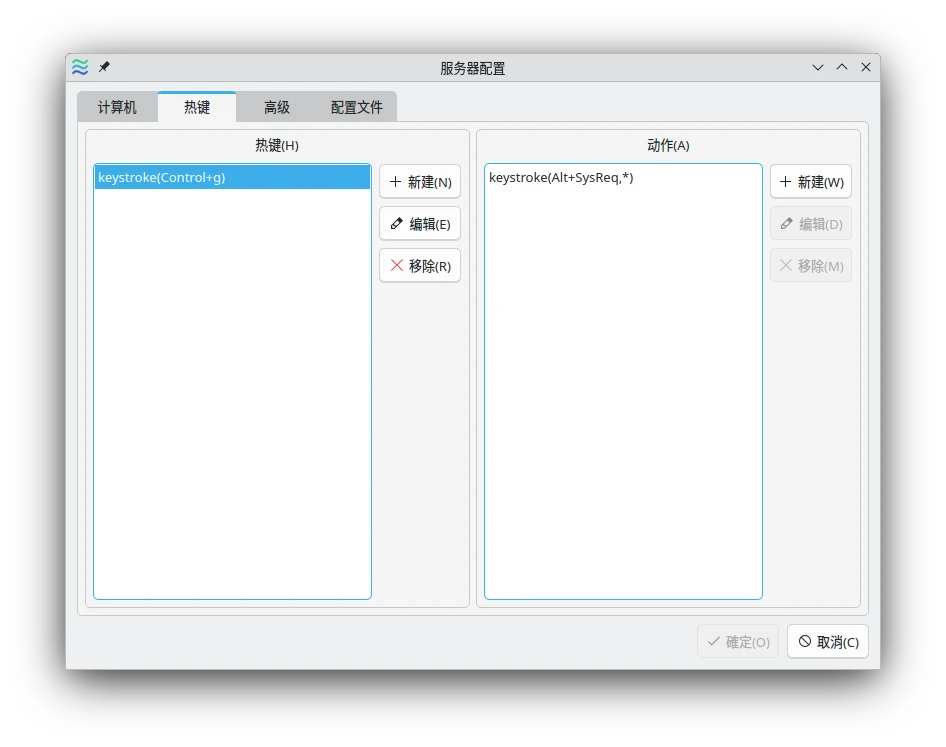The width and height of the screenshot is (946, 747).
Task: Edit the selected hotkey with 编辑(E)
Action: (x=420, y=224)
